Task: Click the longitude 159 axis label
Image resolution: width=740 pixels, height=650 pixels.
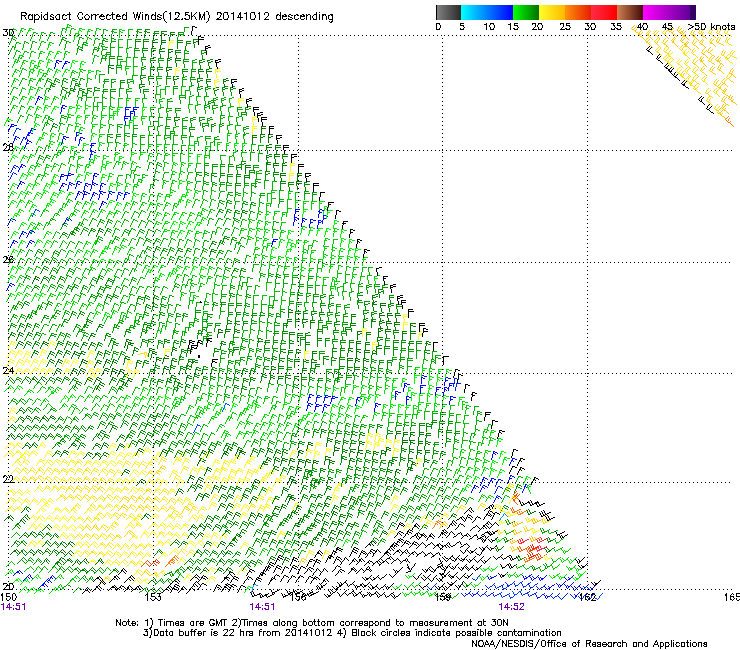Action: (x=443, y=598)
